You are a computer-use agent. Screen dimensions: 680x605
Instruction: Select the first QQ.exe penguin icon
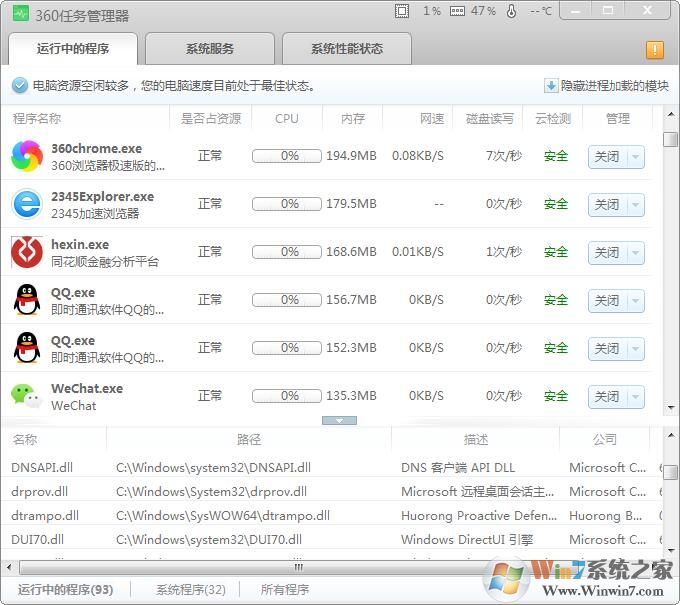(26, 300)
